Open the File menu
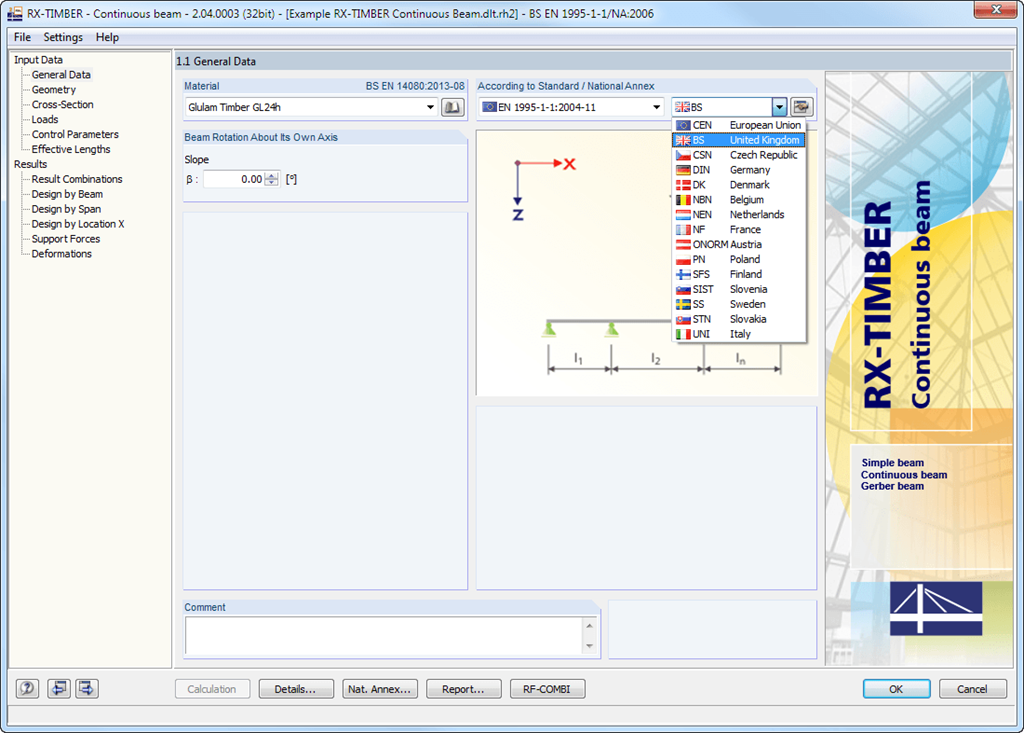Viewport: 1024px width, 733px height. tap(22, 37)
